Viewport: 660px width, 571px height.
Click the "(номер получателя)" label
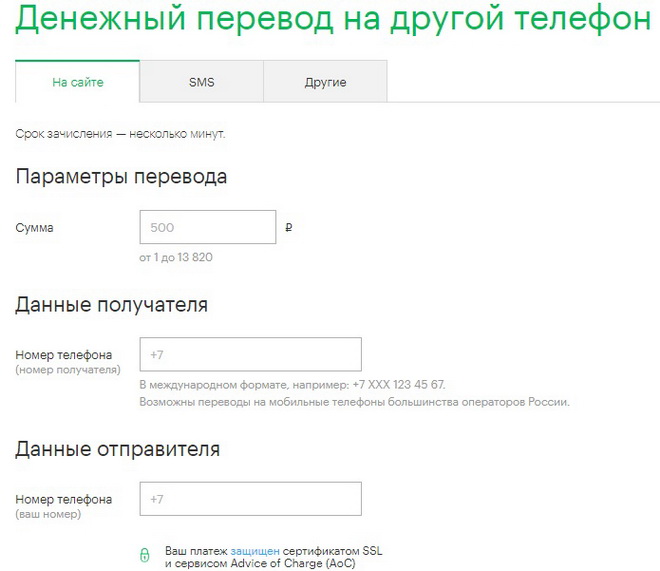tap(68, 370)
